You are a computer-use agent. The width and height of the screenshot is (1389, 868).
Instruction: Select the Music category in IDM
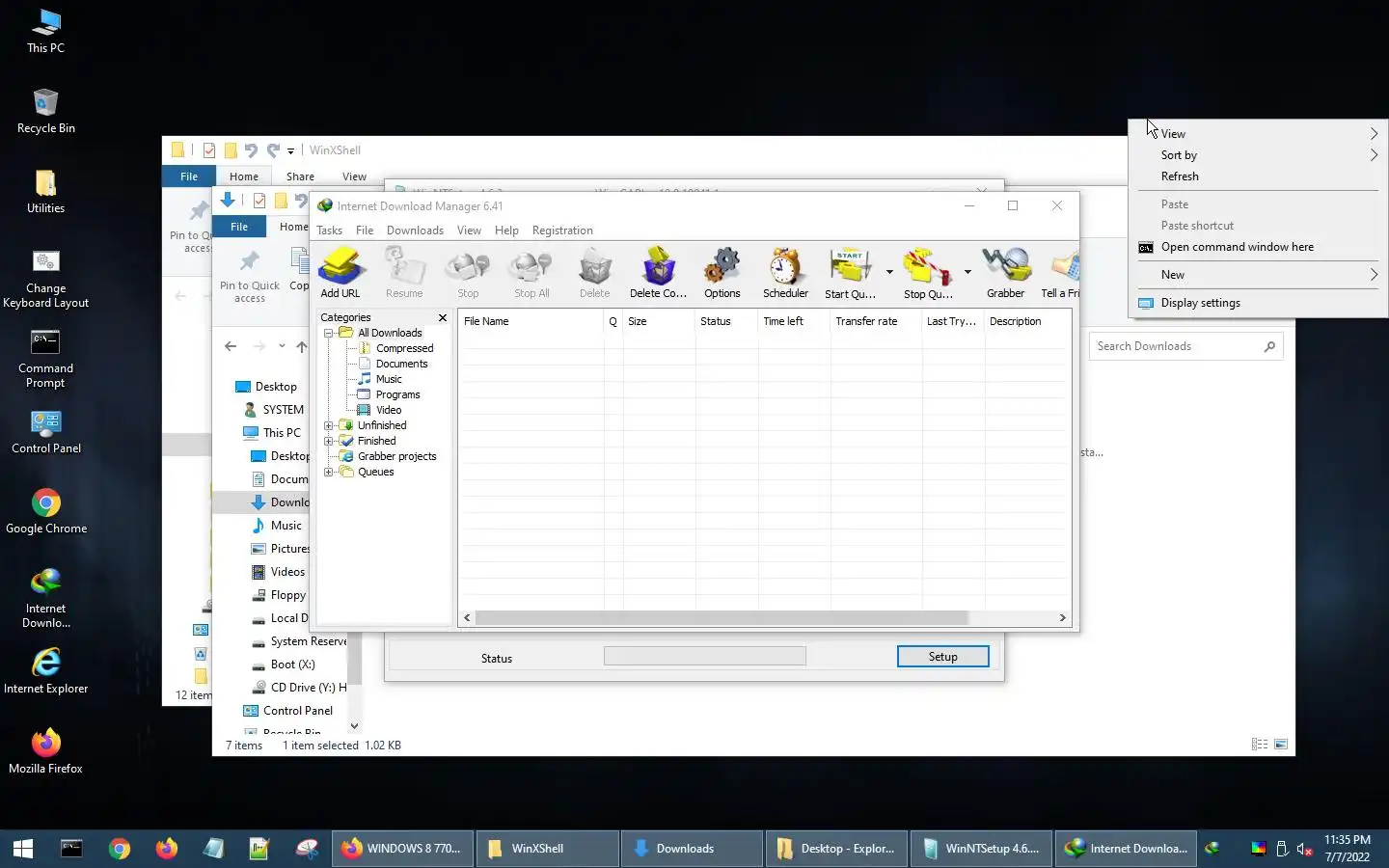(389, 379)
